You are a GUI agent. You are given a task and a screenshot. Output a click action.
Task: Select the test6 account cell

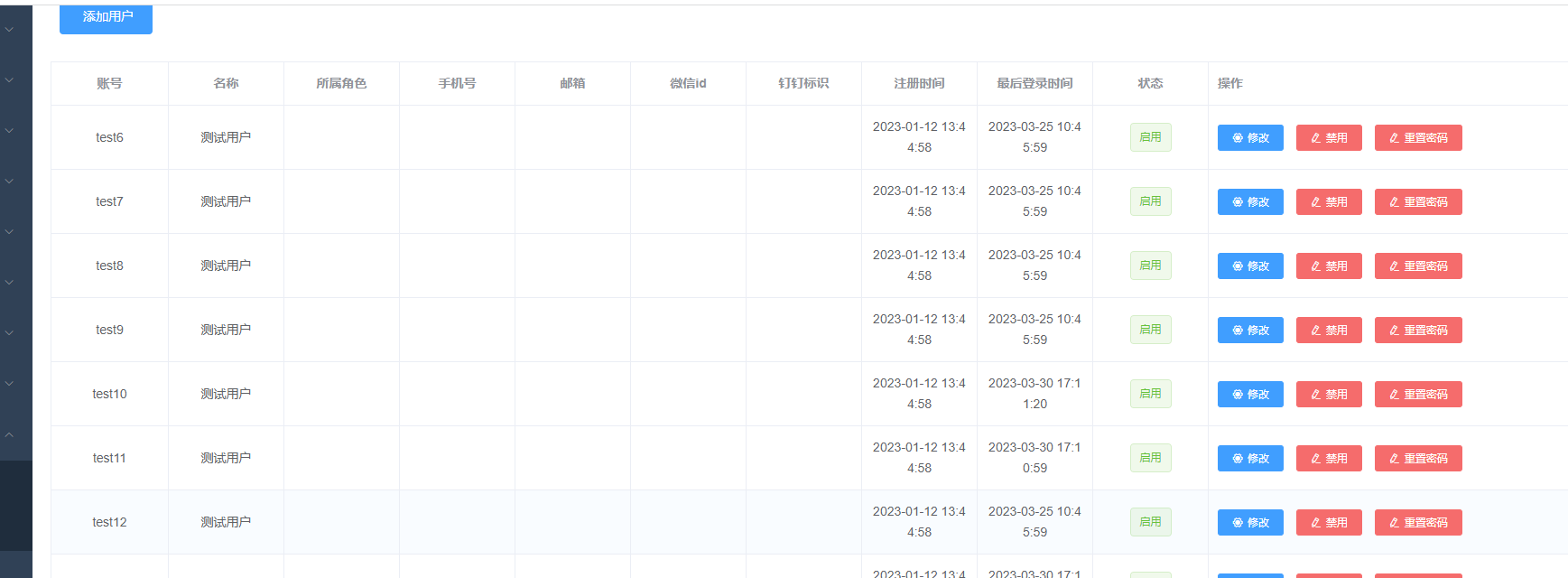tap(109, 137)
